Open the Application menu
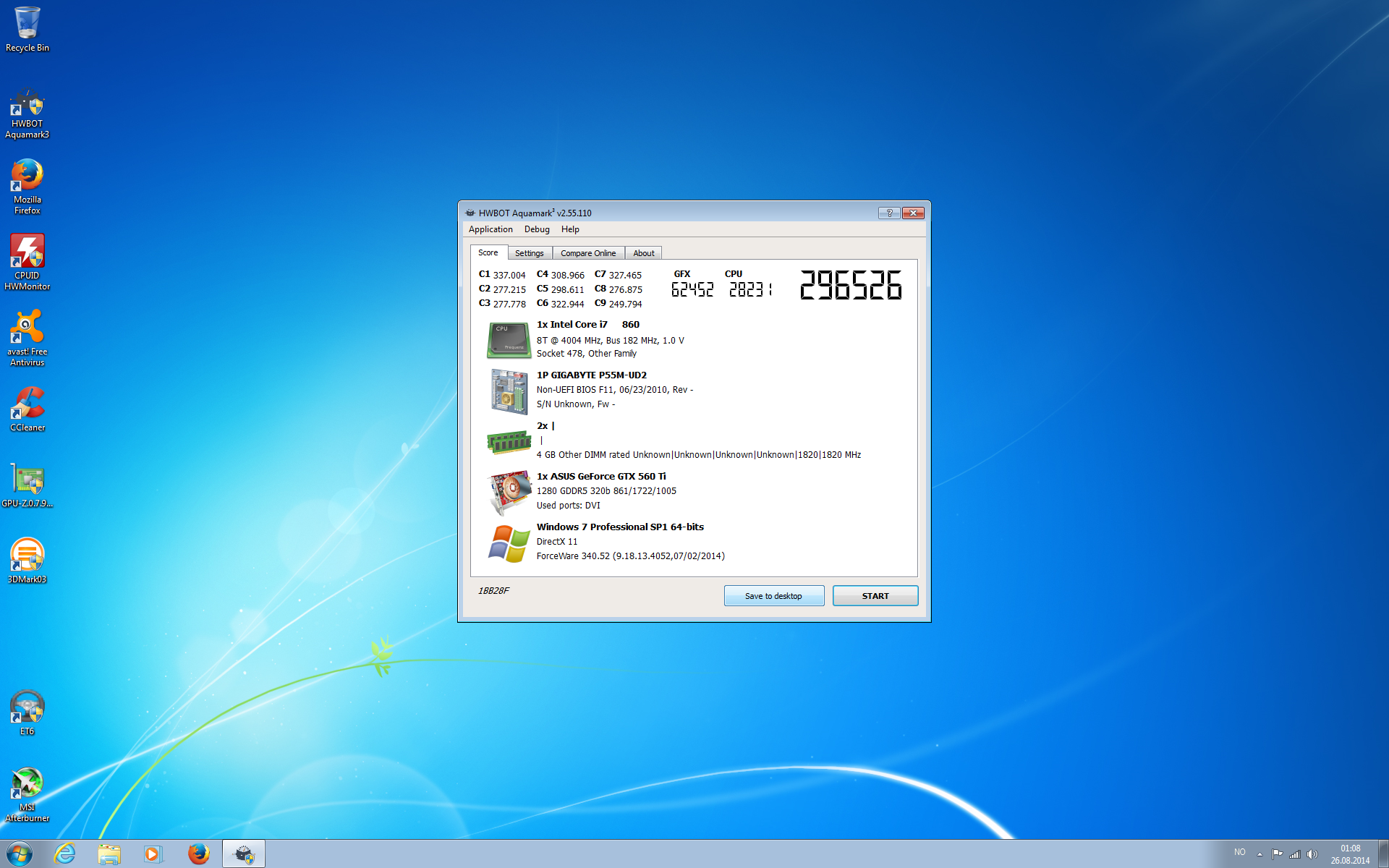Screen dimensions: 1389x868 pos(490,229)
